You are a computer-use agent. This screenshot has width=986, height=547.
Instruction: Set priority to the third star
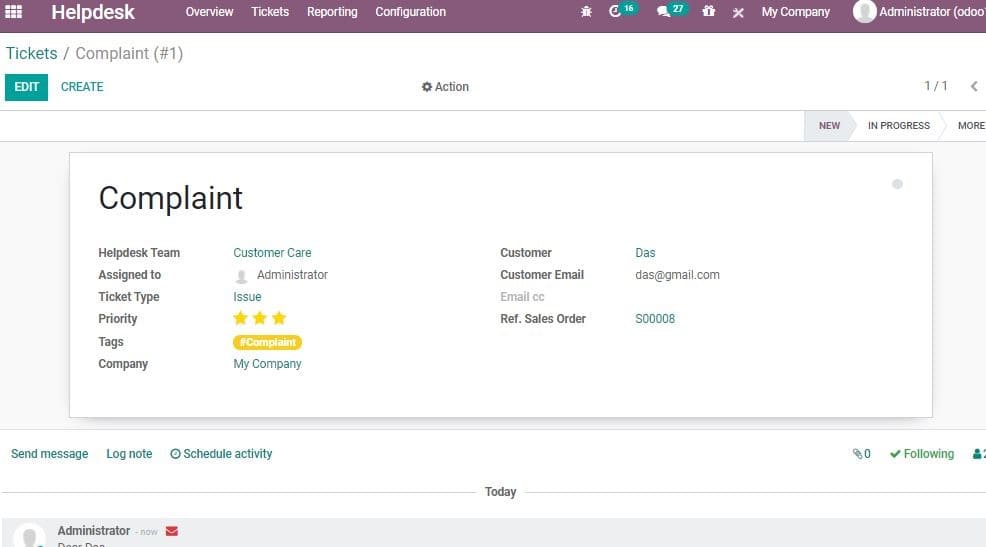[279, 319]
